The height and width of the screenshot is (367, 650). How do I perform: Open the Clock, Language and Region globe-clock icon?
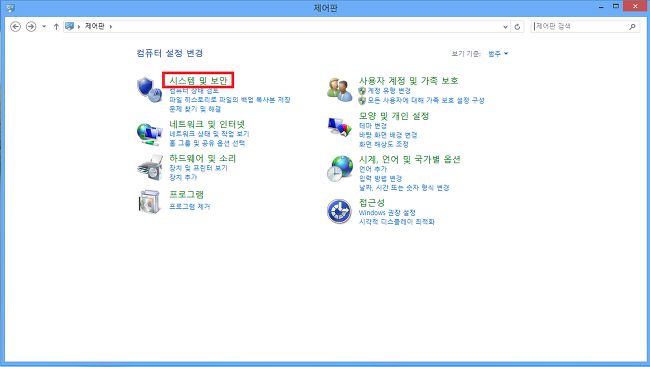(x=340, y=168)
